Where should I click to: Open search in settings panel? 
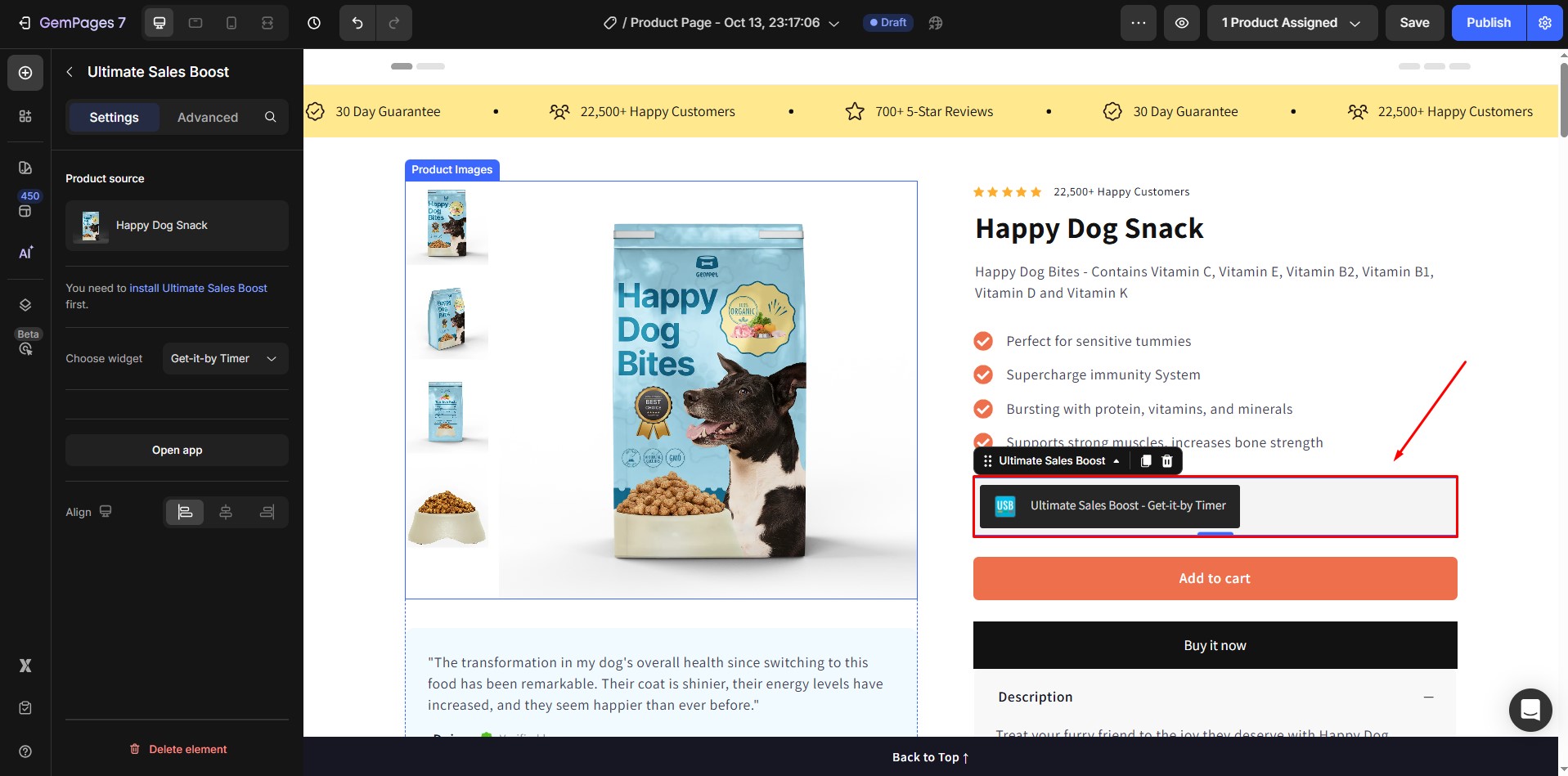coord(270,117)
